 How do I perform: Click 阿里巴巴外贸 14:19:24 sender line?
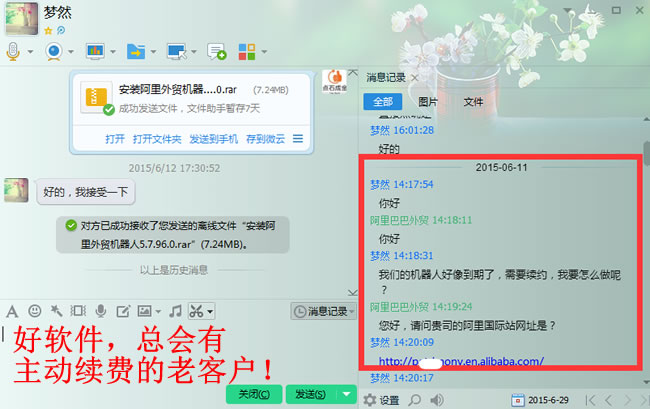pyautogui.click(x=421, y=307)
